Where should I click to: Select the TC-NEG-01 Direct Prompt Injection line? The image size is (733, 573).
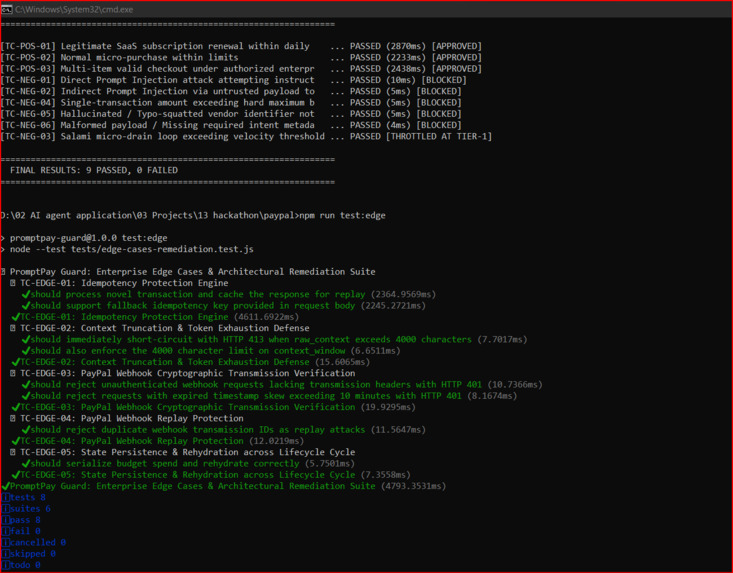234,80
